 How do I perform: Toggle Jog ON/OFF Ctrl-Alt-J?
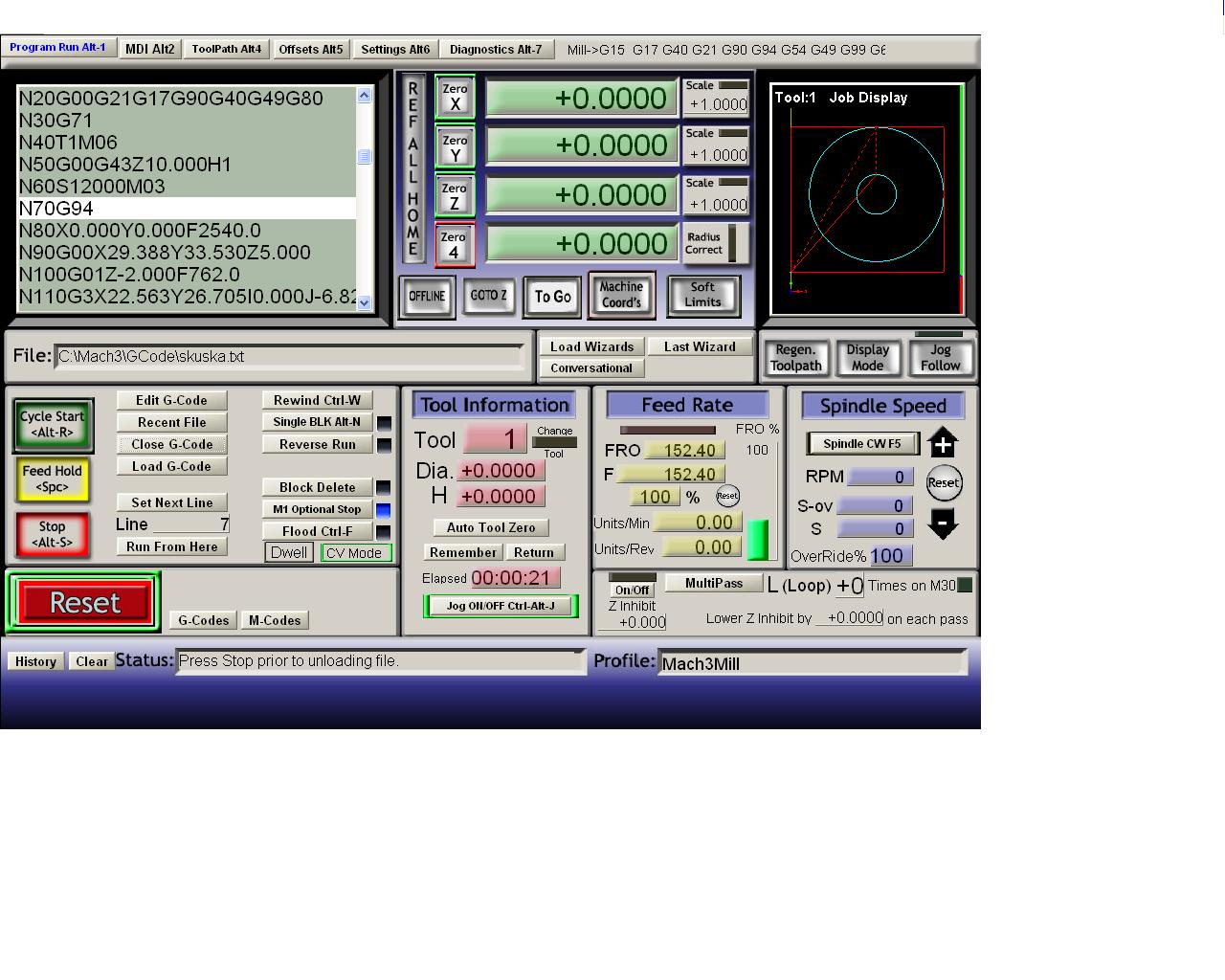(x=501, y=606)
